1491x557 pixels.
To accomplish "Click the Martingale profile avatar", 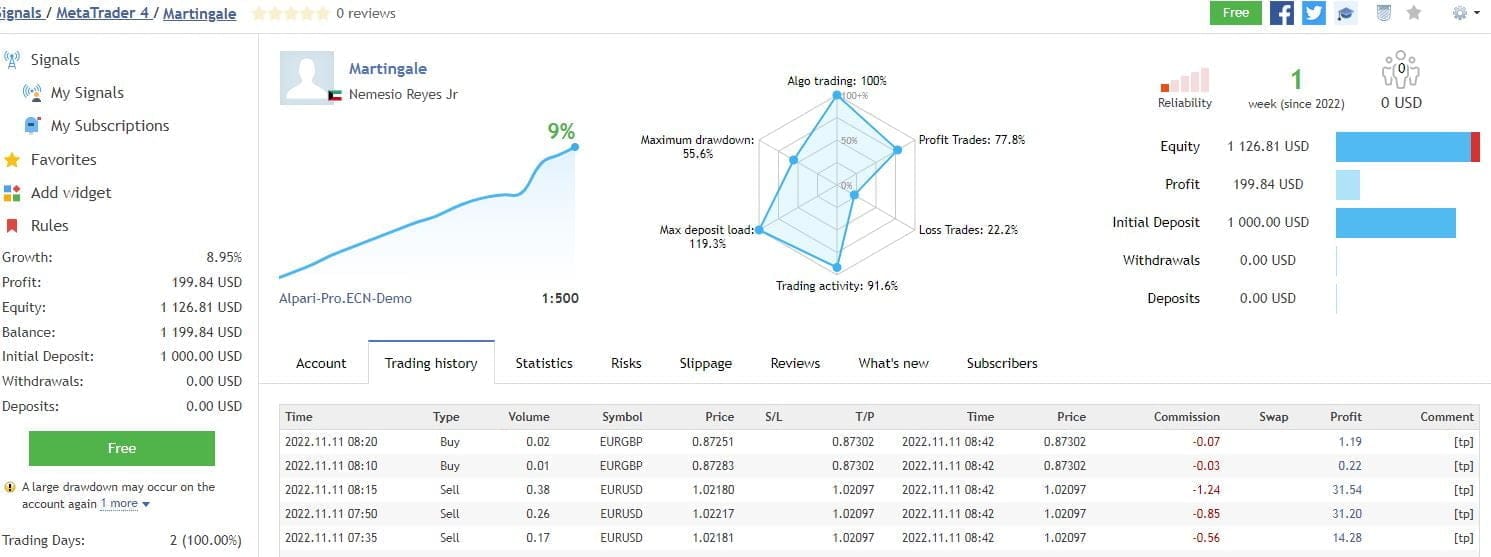I will pos(306,78).
